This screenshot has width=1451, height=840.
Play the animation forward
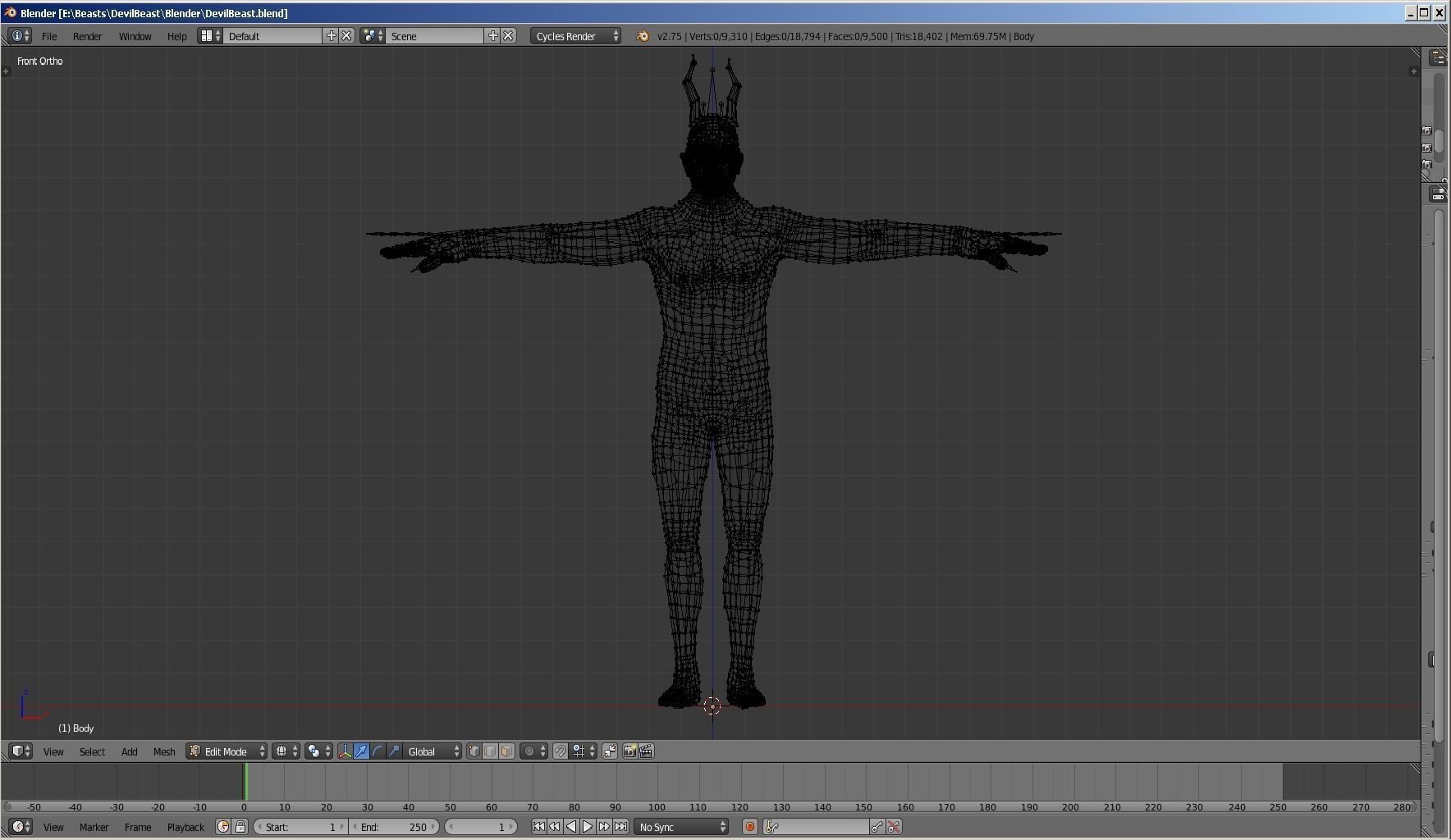[588, 827]
